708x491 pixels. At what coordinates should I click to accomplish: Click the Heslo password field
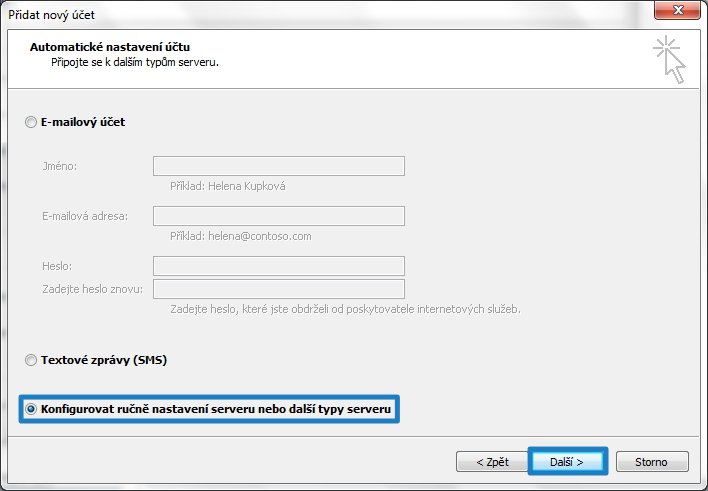pos(278,266)
